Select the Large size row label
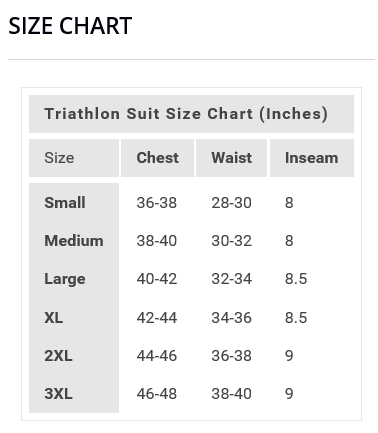Viewport: 378px width, 433px height. [65, 279]
